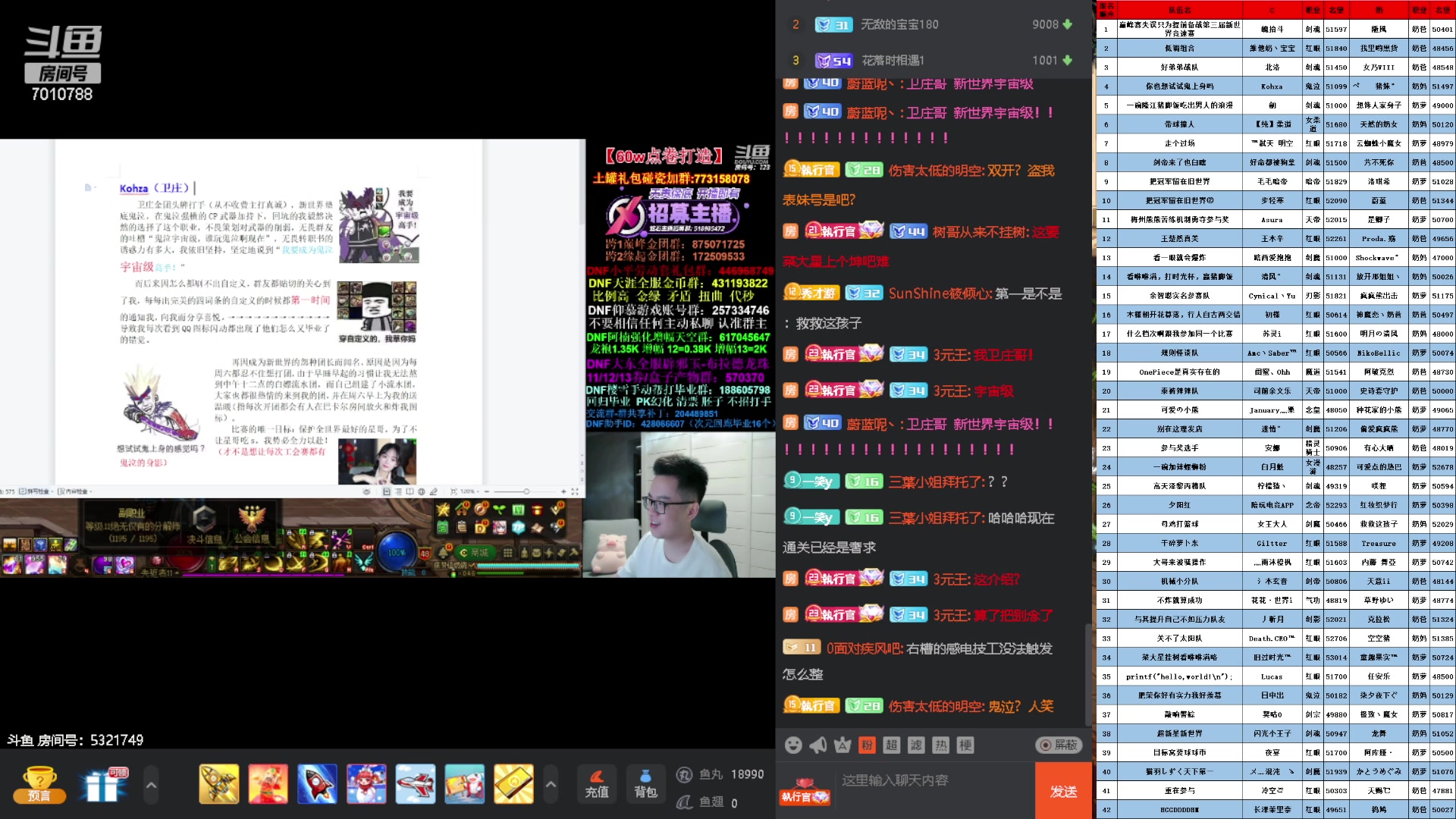Image resolution: width=1456 pixels, height=819 pixels.
Task: Click the 发送 send button
Action: [x=1063, y=791]
